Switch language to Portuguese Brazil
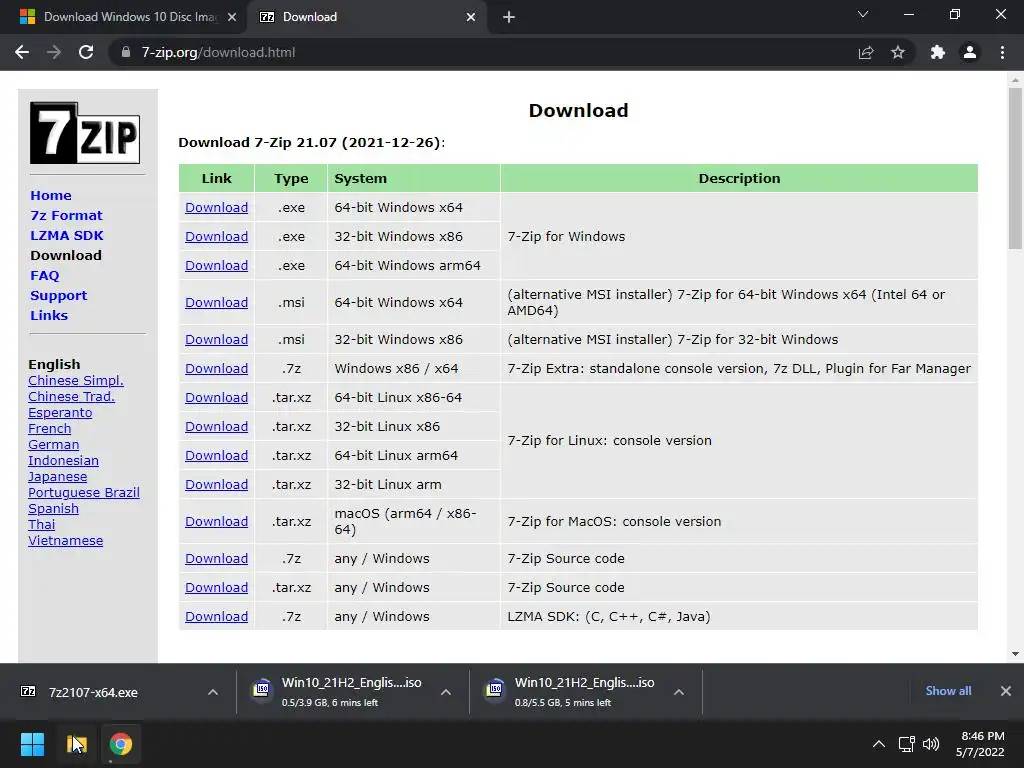Viewport: 1024px width, 768px height. click(x=84, y=493)
